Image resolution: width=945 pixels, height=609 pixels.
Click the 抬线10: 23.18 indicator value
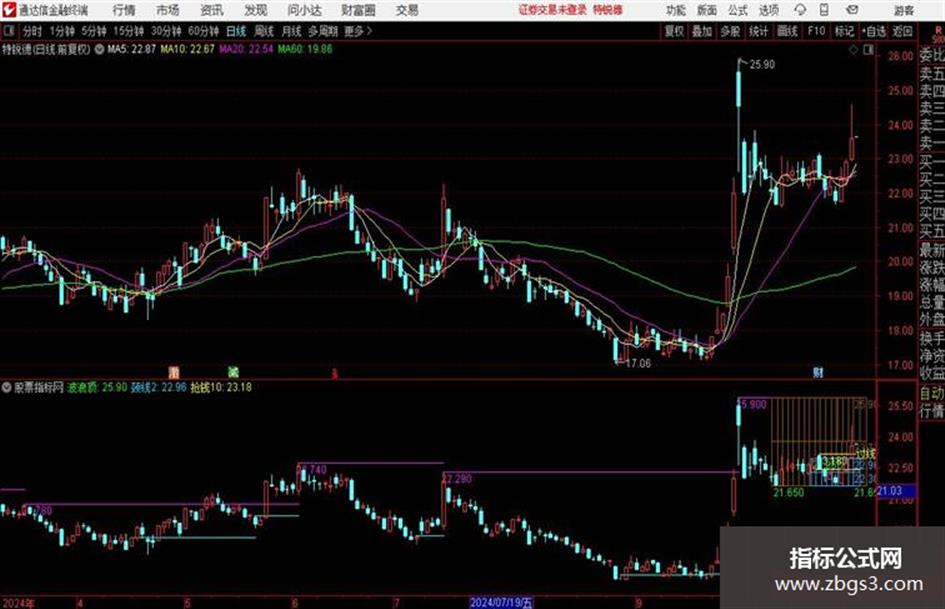click(221, 388)
